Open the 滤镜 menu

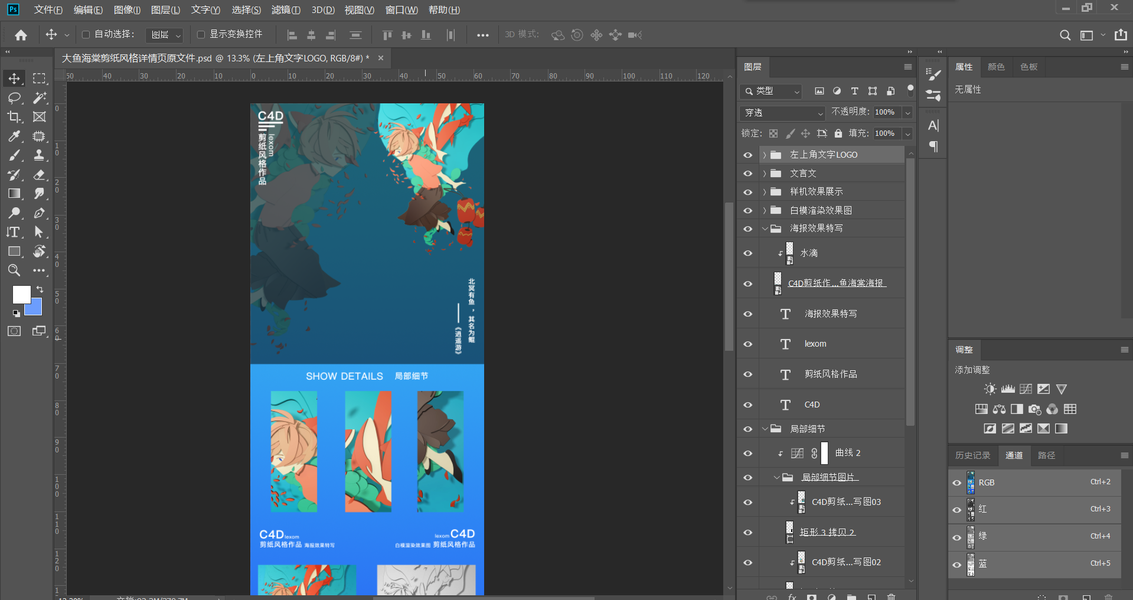[x=286, y=10]
